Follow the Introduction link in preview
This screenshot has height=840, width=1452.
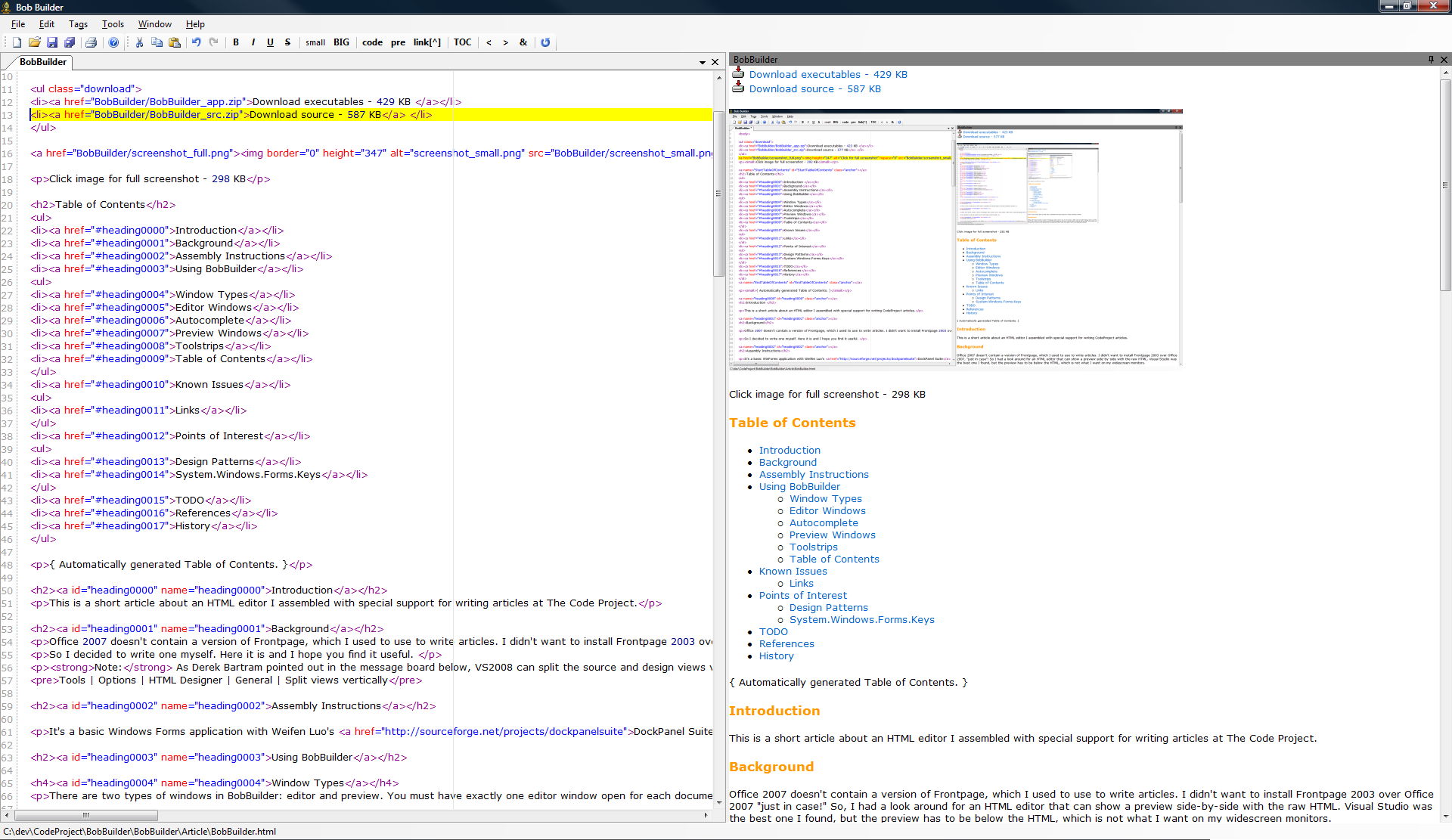coord(790,450)
